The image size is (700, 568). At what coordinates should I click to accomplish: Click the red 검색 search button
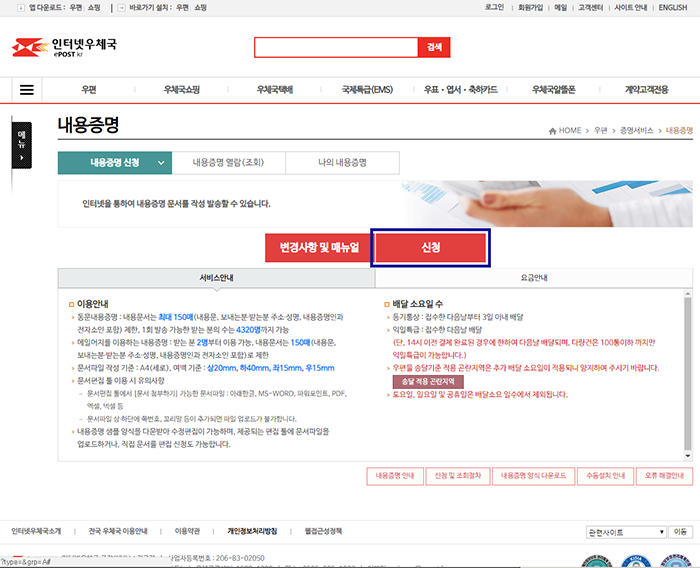[x=434, y=47]
